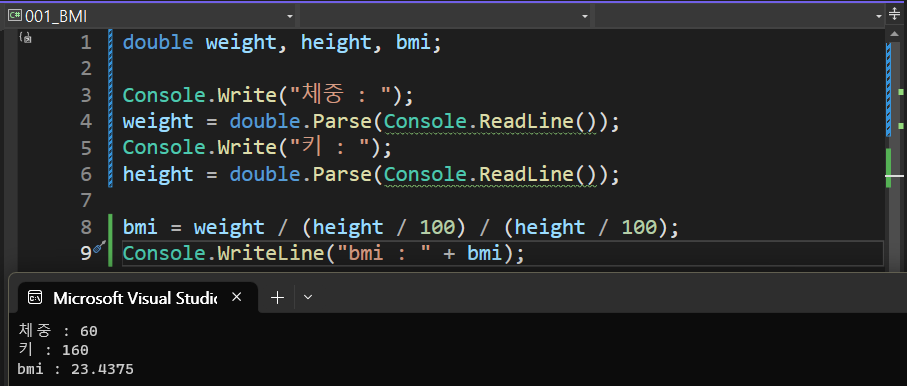Click line number 5 in the gutter
The image size is (907, 386).
point(86,148)
